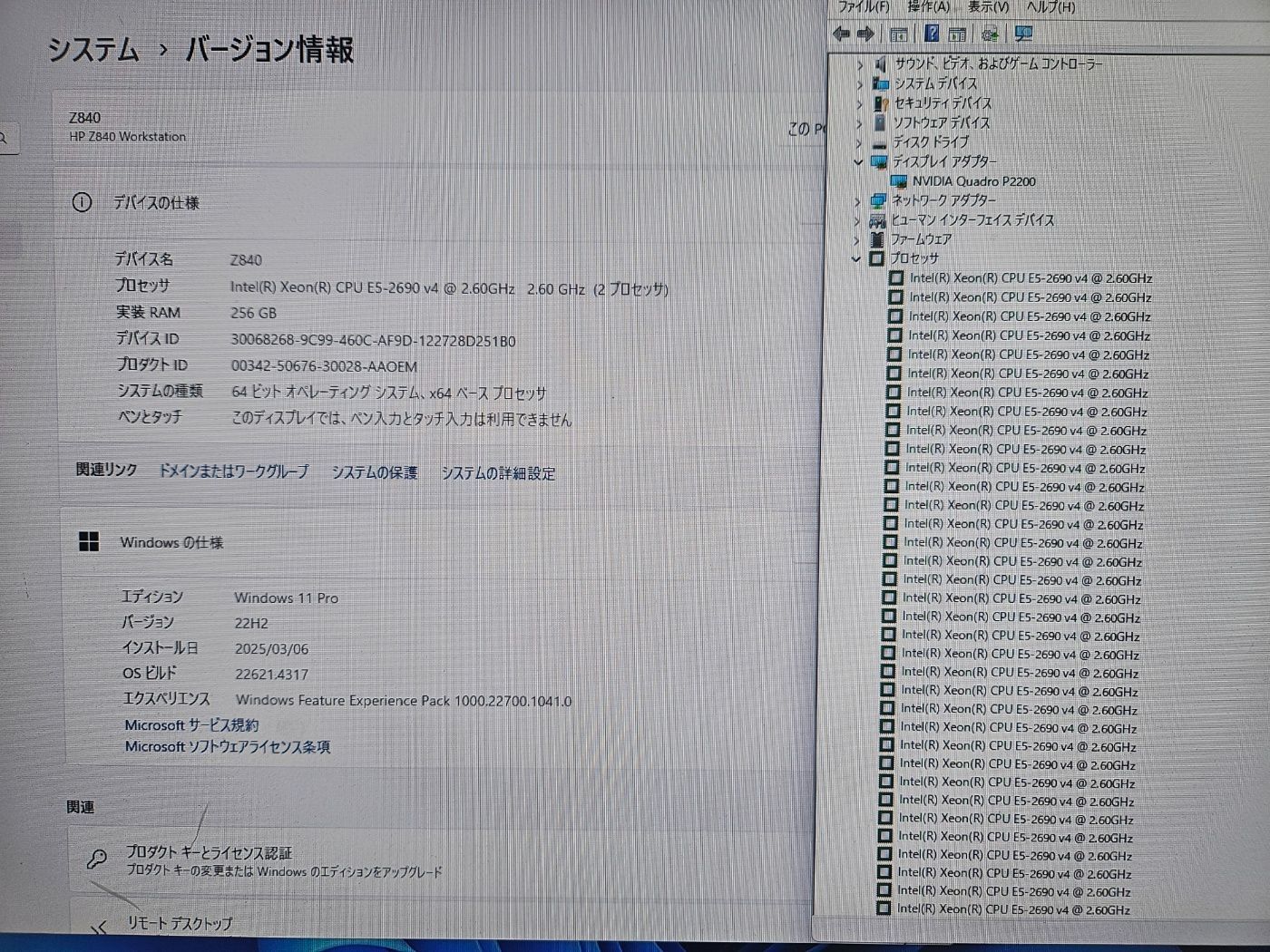Click the セキュリティ デバイス key icon

click(880, 103)
